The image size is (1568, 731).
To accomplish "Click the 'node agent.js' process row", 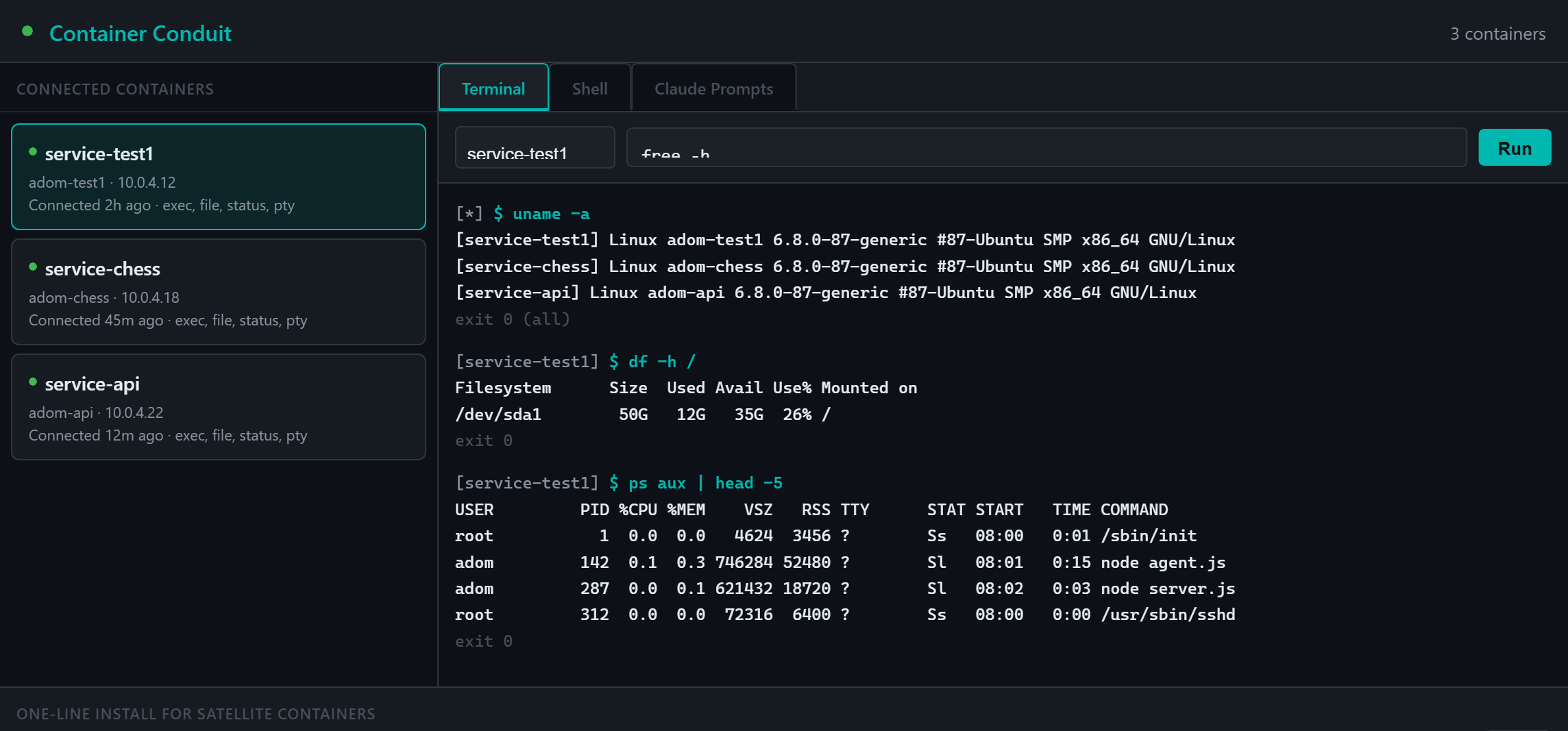I will pyautogui.click(x=840, y=562).
